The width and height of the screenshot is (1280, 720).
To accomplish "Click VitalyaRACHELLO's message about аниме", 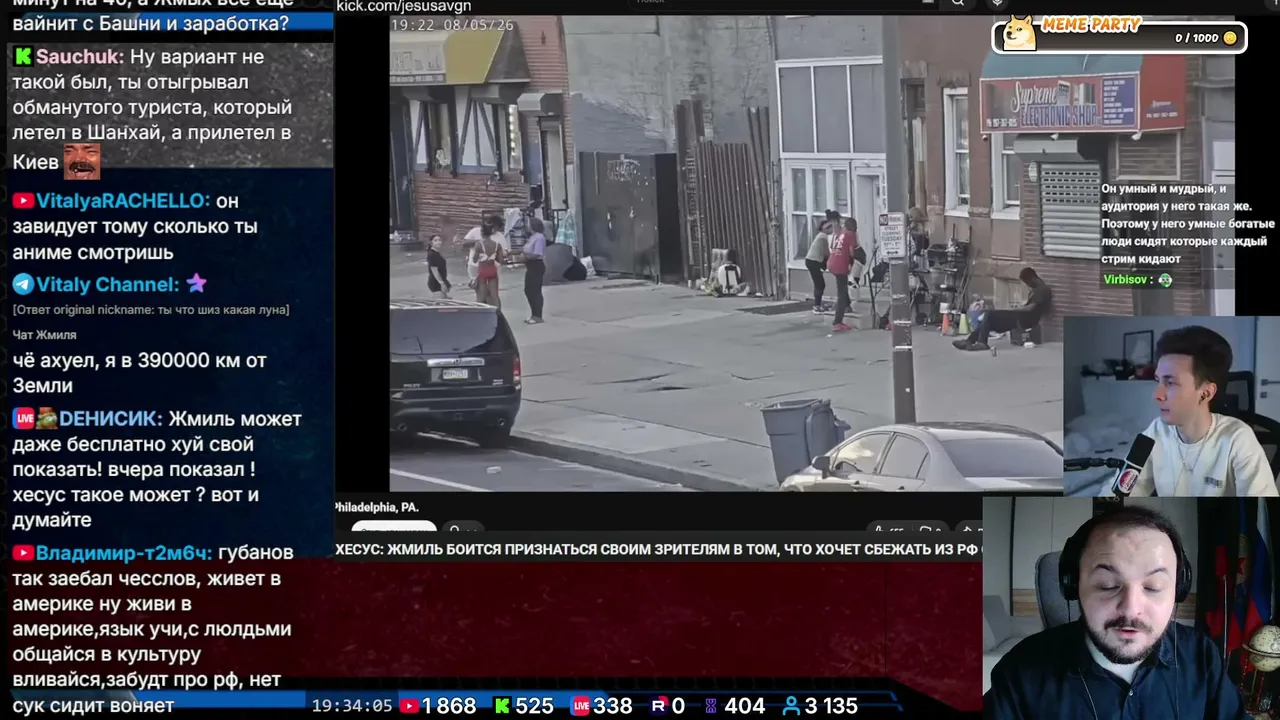I will point(135,227).
